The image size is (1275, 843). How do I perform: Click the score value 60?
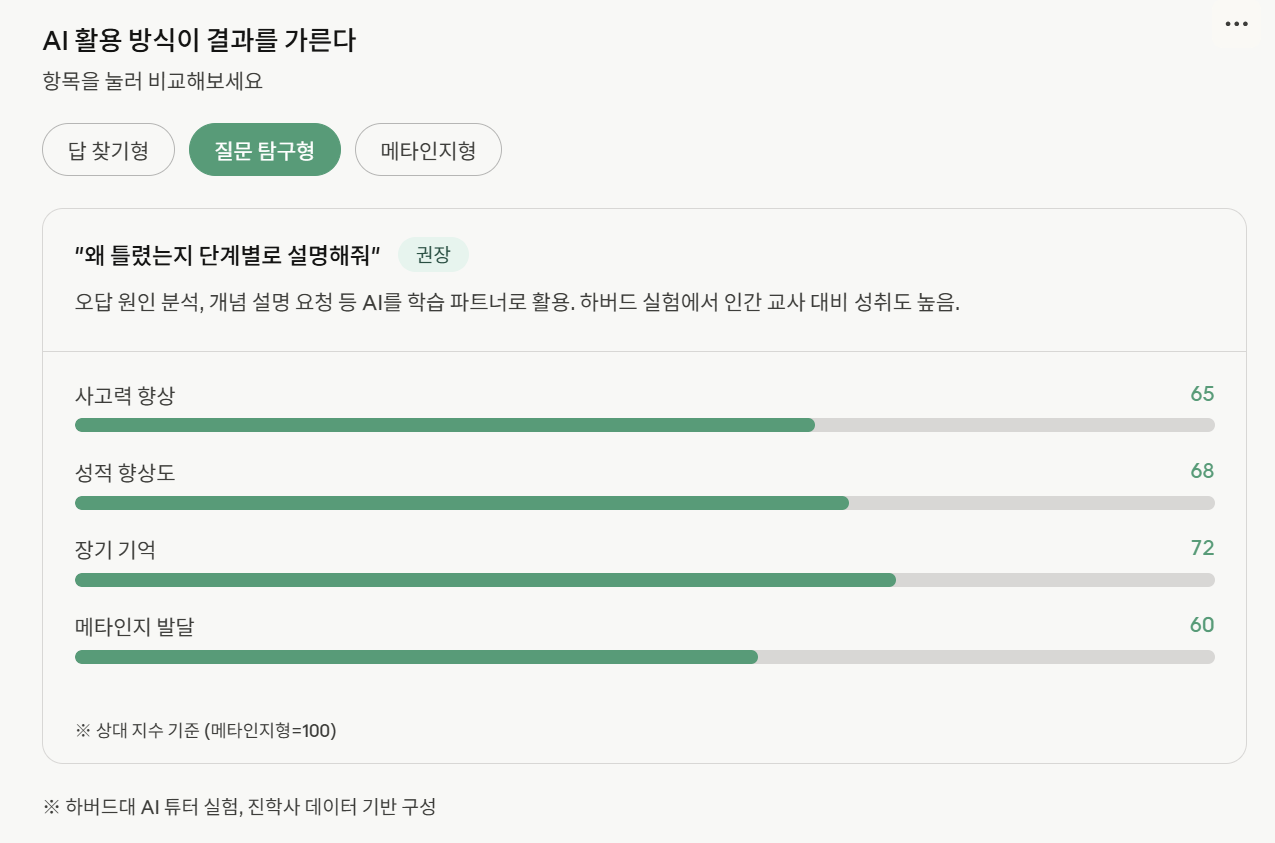pyautogui.click(x=1202, y=625)
